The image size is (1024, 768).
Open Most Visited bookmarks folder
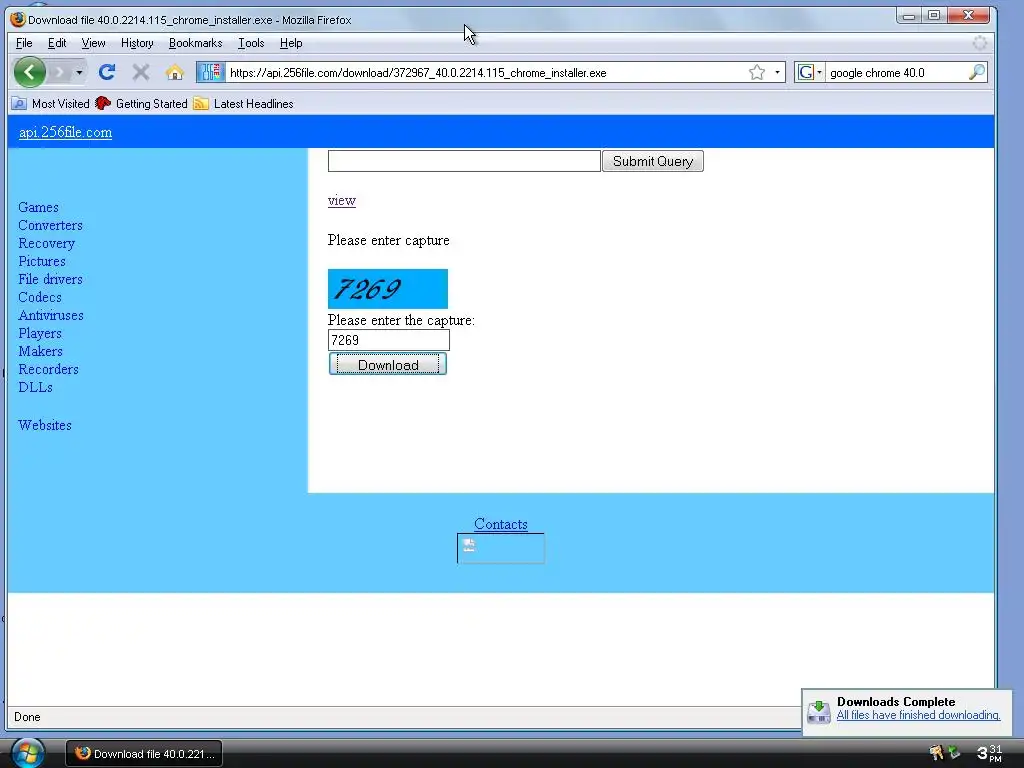(x=51, y=104)
